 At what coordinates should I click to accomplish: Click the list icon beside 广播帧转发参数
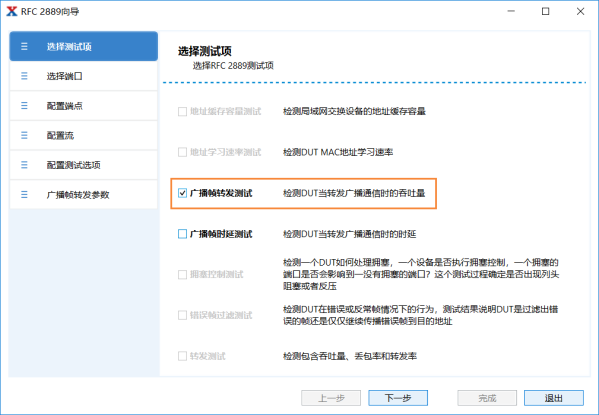coord(24,195)
